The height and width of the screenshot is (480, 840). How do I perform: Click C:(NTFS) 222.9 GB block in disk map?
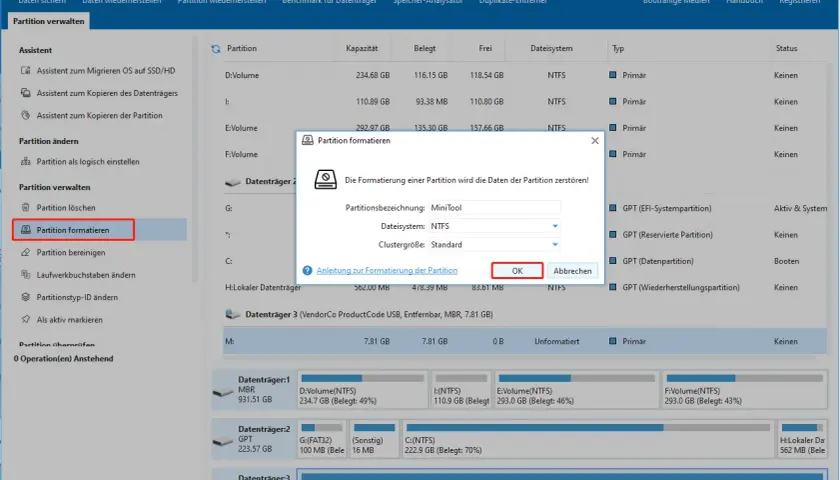pyautogui.click(x=588, y=439)
